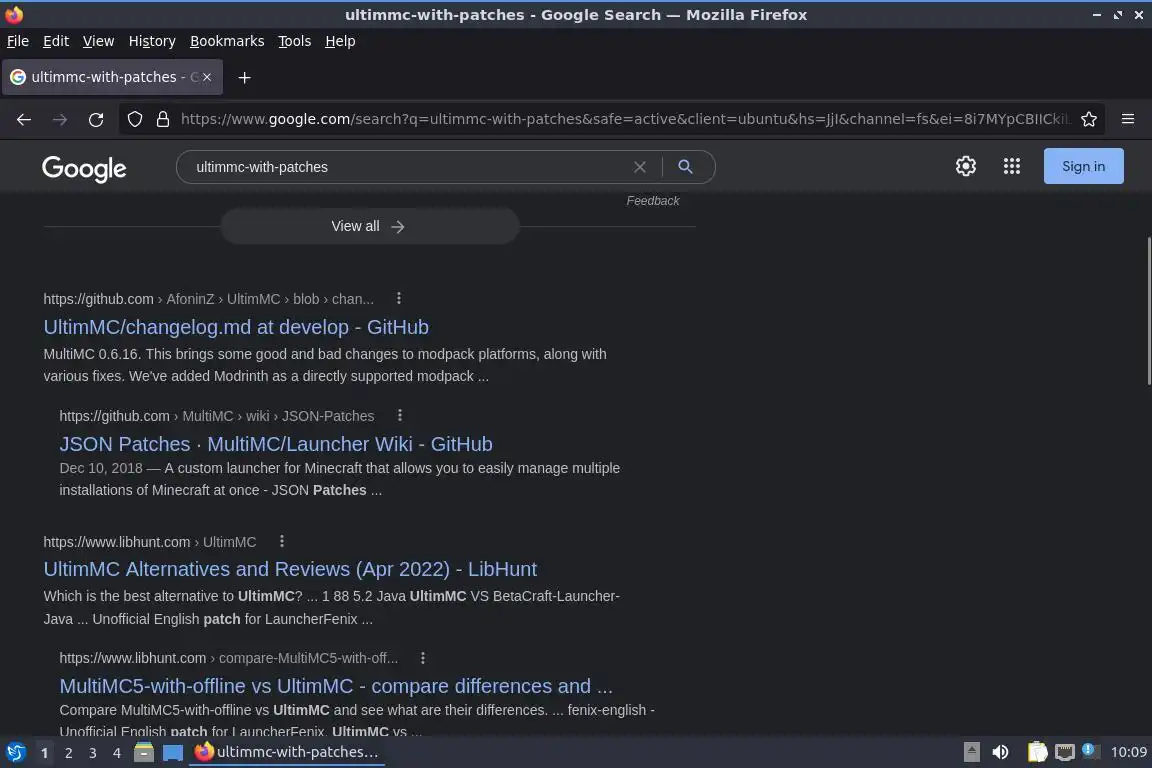1152x768 pixels.
Task: Open the History menu
Action: point(152,41)
